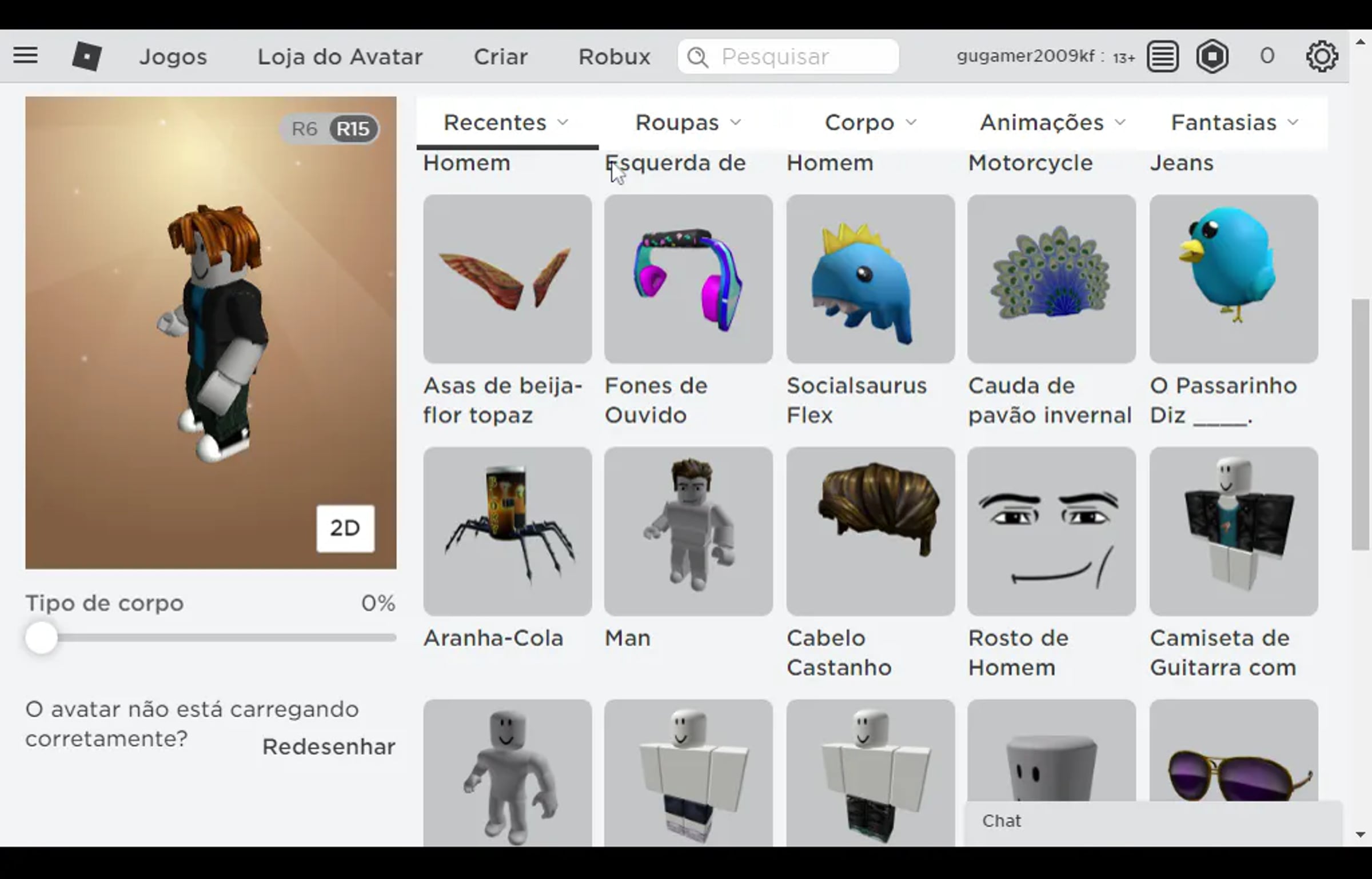Open Loja do Avatar page
The height and width of the screenshot is (879, 1372).
coord(340,57)
